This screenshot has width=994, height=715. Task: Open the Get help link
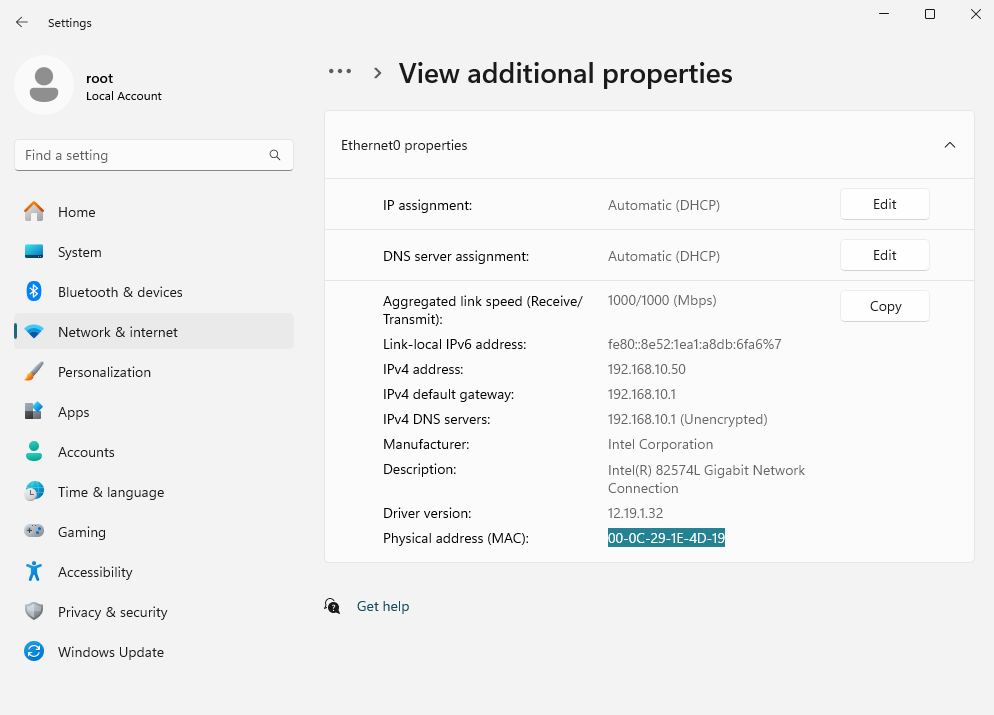point(382,606)
